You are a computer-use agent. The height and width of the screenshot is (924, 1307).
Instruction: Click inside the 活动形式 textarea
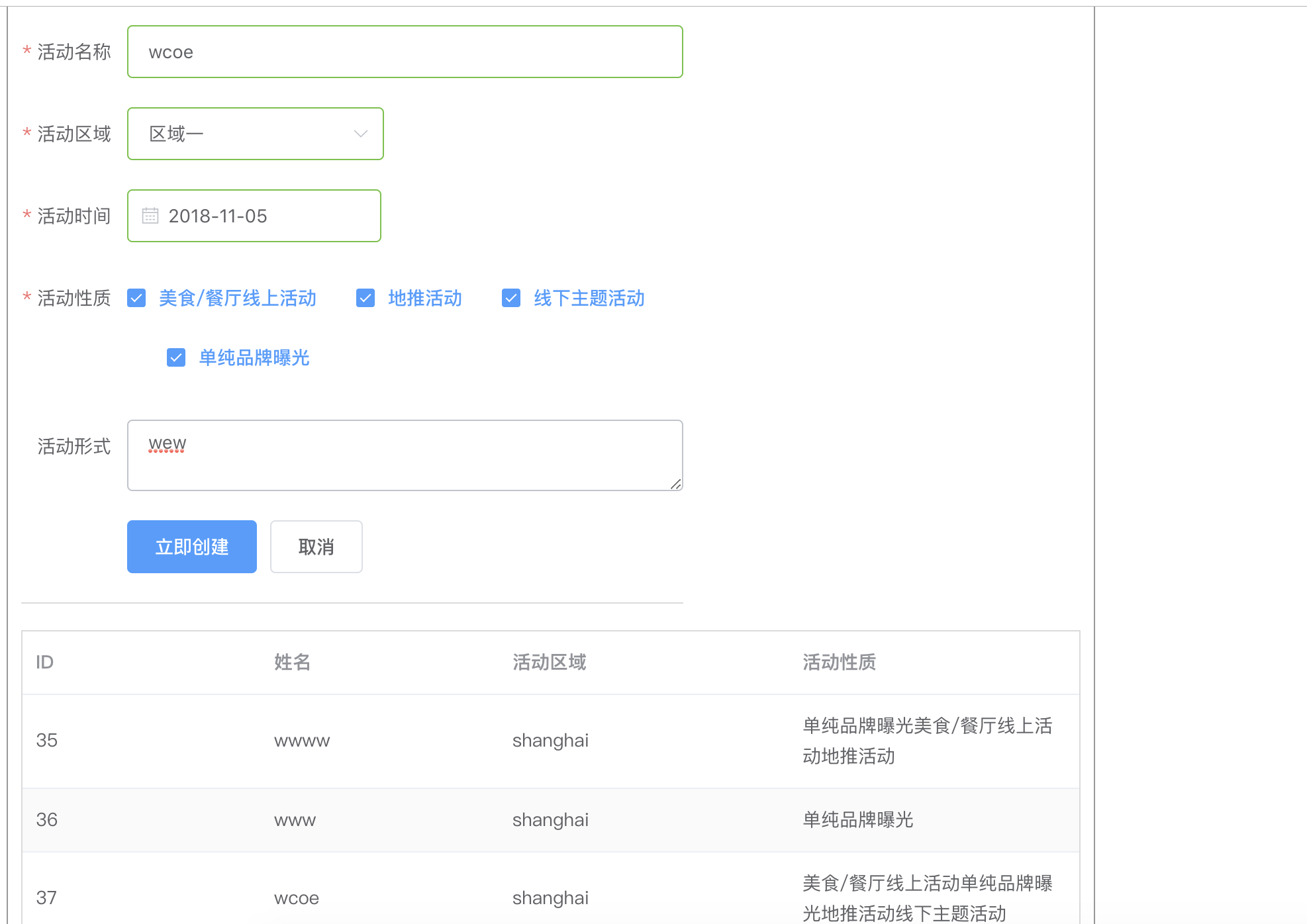point(405,457)
